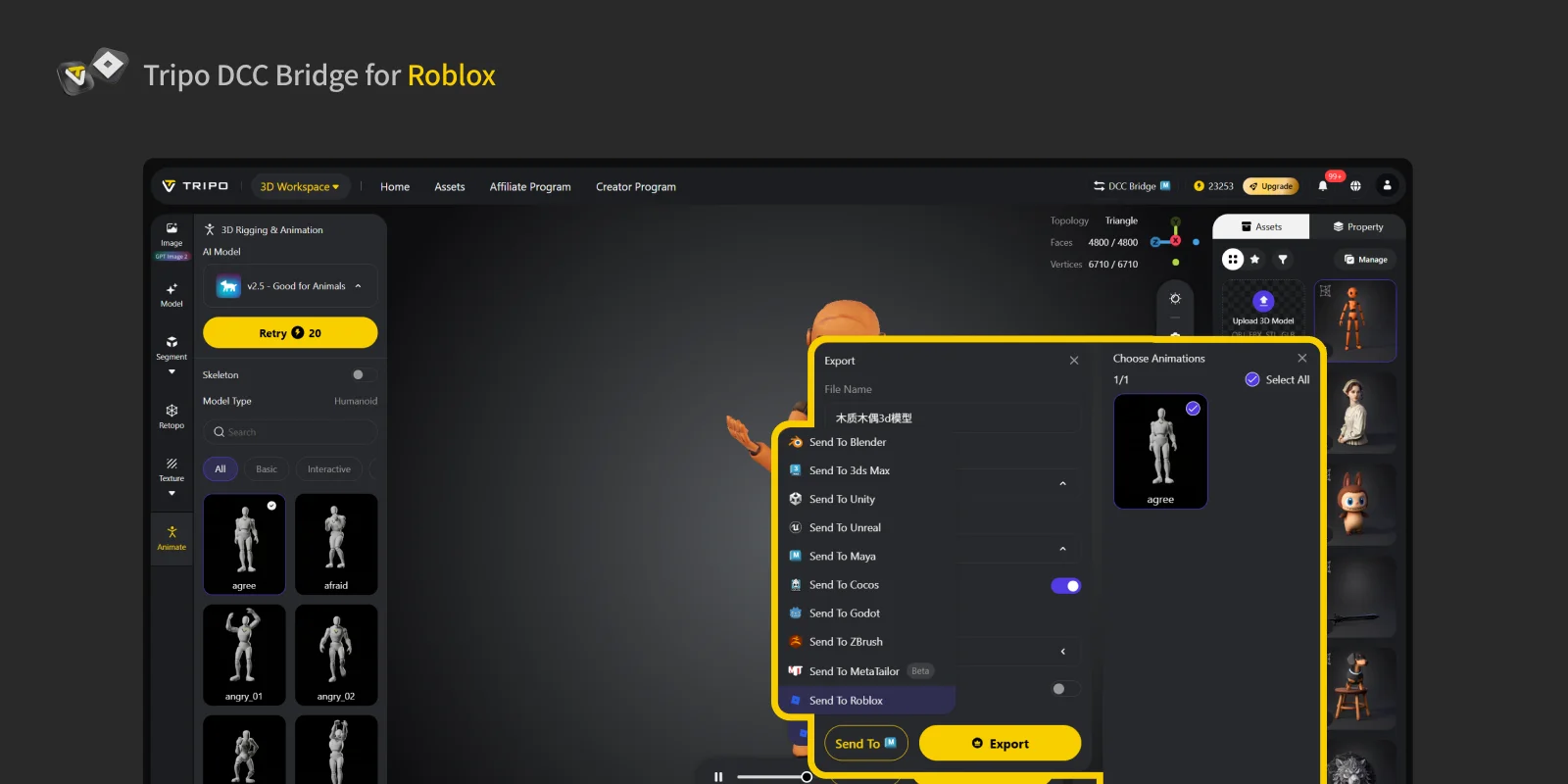The height and width of the screenshot is (784, 1568).
Task: Open the Creator Program link
Action: tap(636, 186)
